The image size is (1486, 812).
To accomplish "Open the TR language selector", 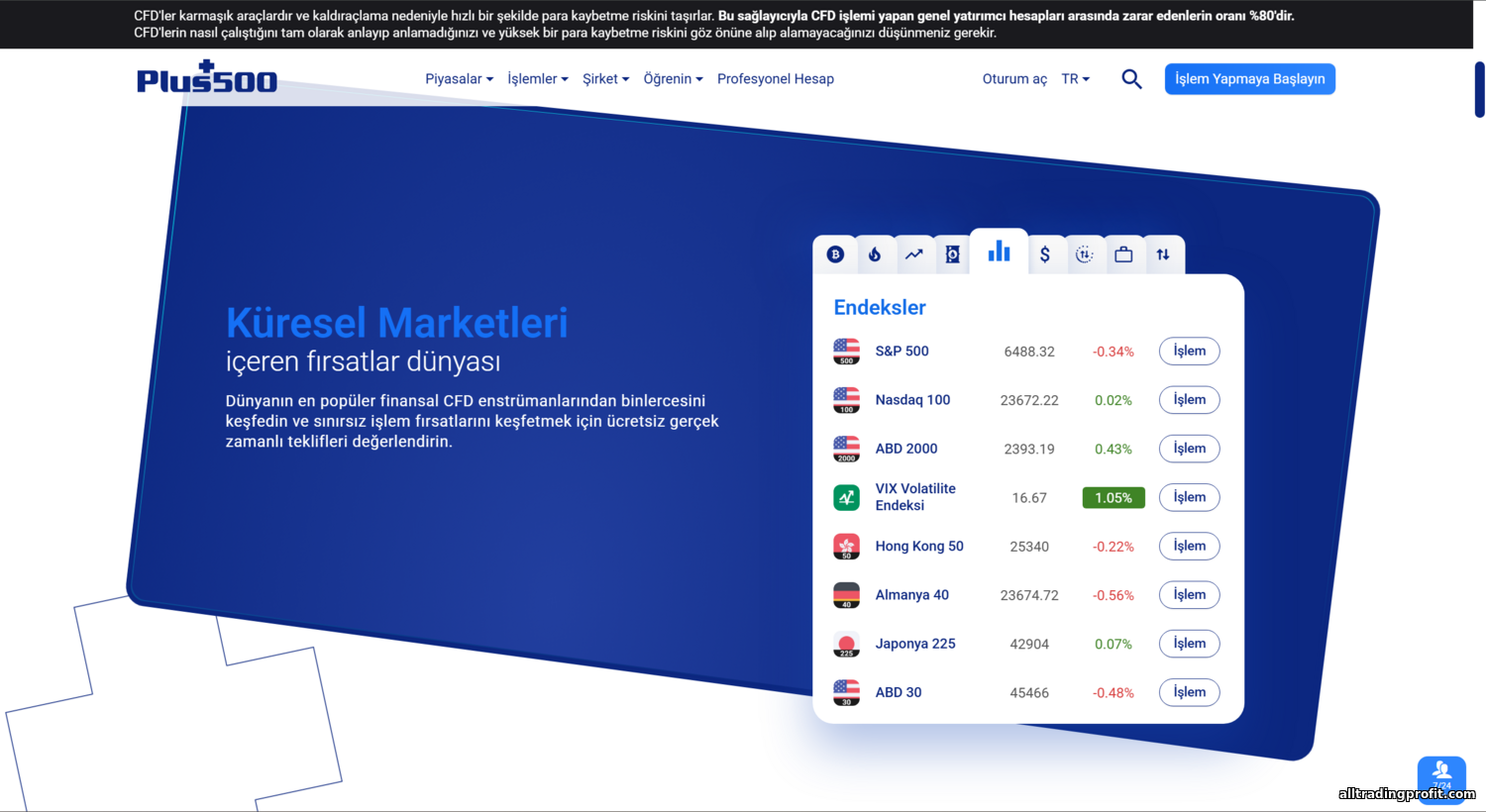I will [1075, 79].
